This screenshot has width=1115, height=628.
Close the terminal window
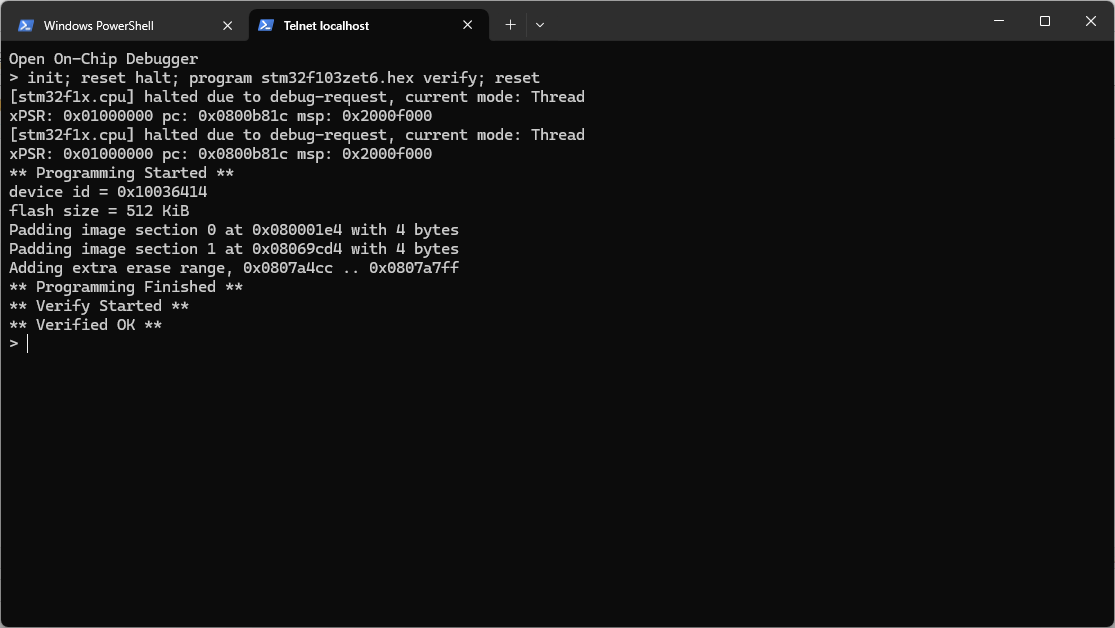coord(1091,21)
